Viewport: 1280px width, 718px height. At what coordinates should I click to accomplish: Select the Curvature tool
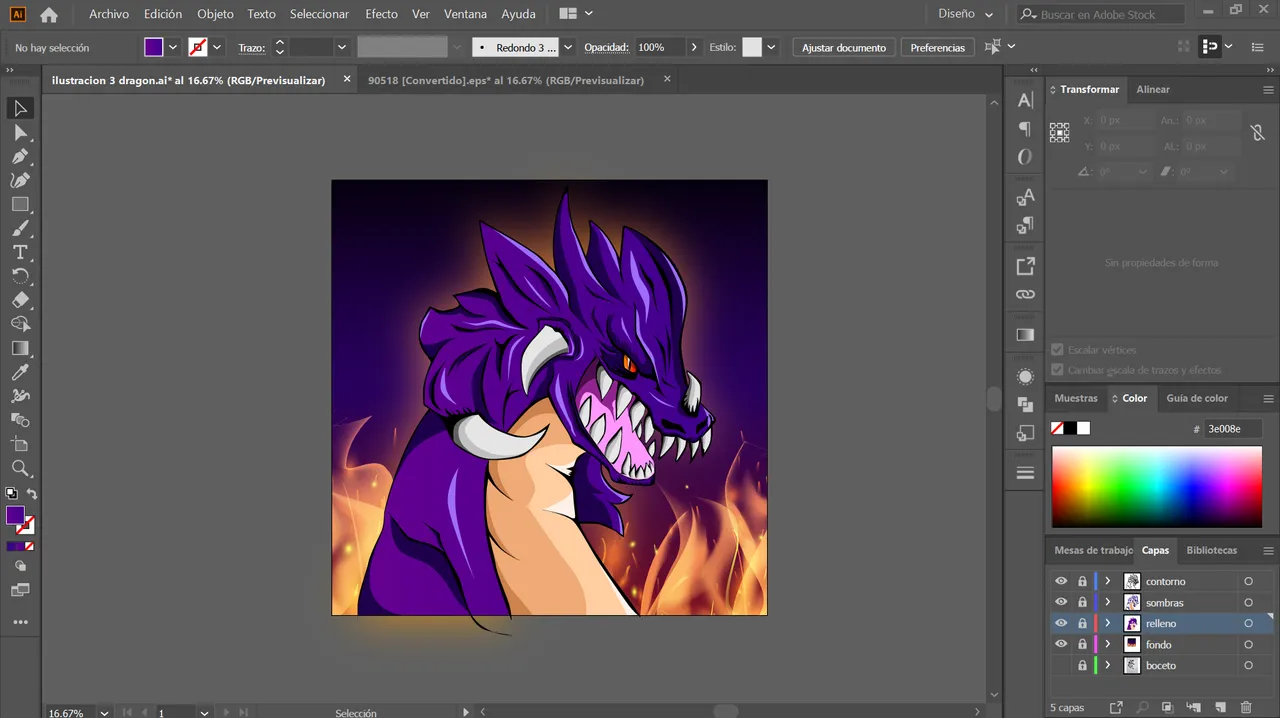click(x=20, y=180)
